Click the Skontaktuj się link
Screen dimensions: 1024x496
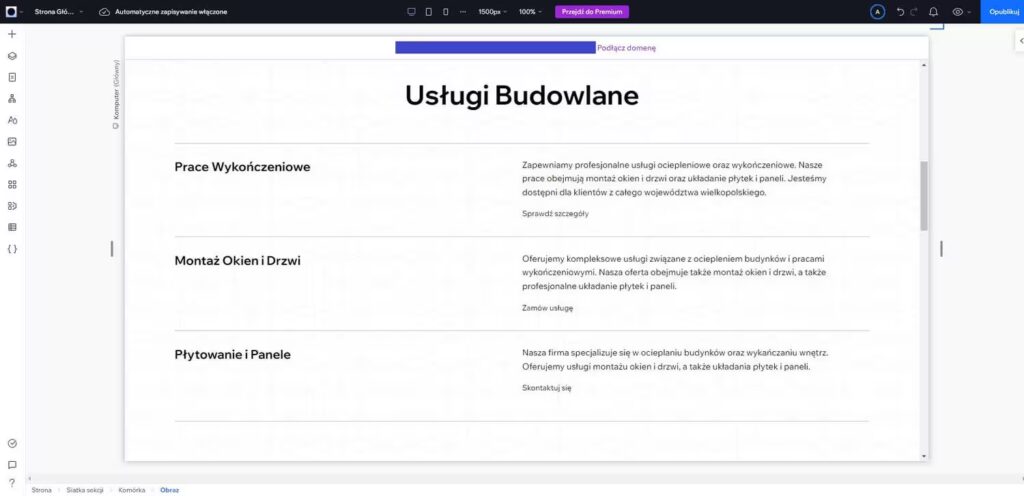pyautogui.click(x=547, y=388)
